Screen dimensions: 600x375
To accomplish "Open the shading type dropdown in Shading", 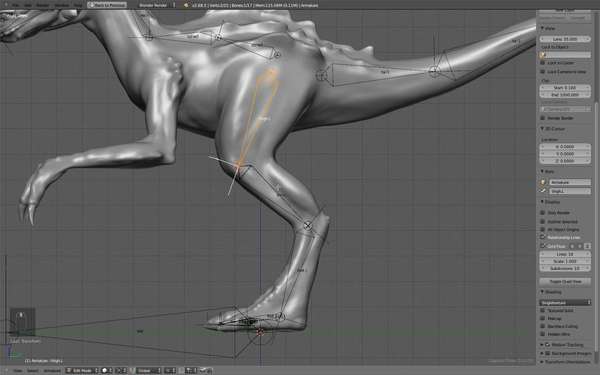I will tap(565, 302).
